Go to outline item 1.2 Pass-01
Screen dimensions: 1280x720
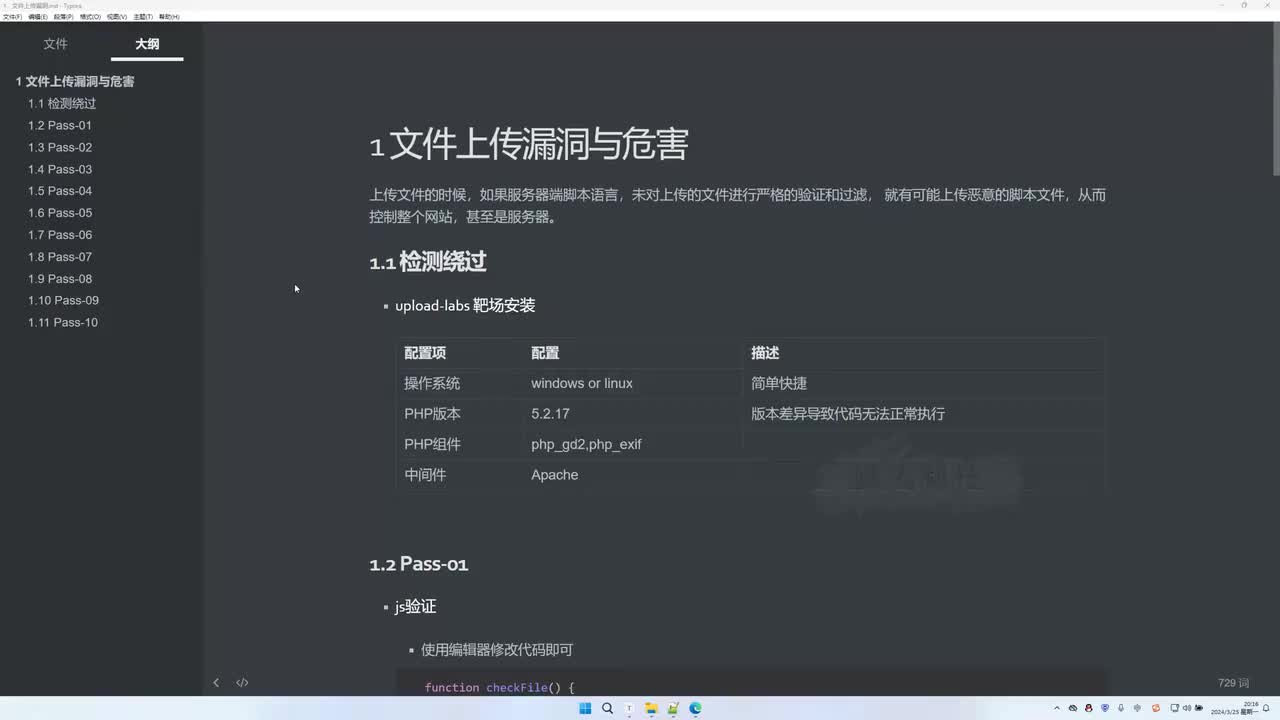tap(60, 126)
